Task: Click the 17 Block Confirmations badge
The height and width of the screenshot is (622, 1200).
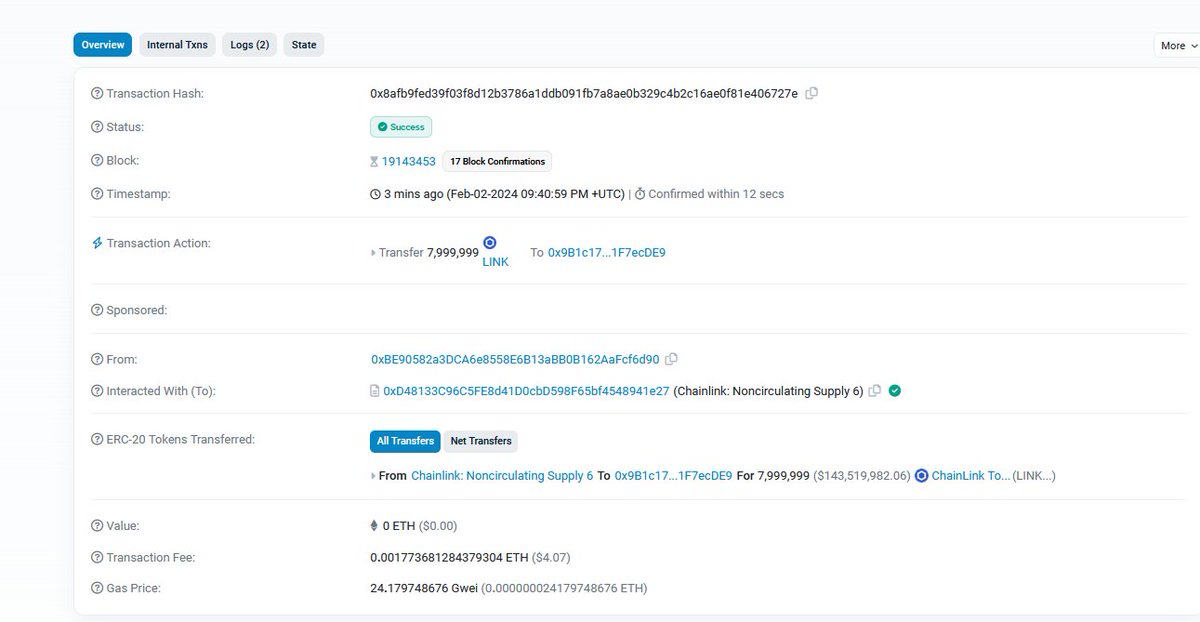Action: point(497,161)
